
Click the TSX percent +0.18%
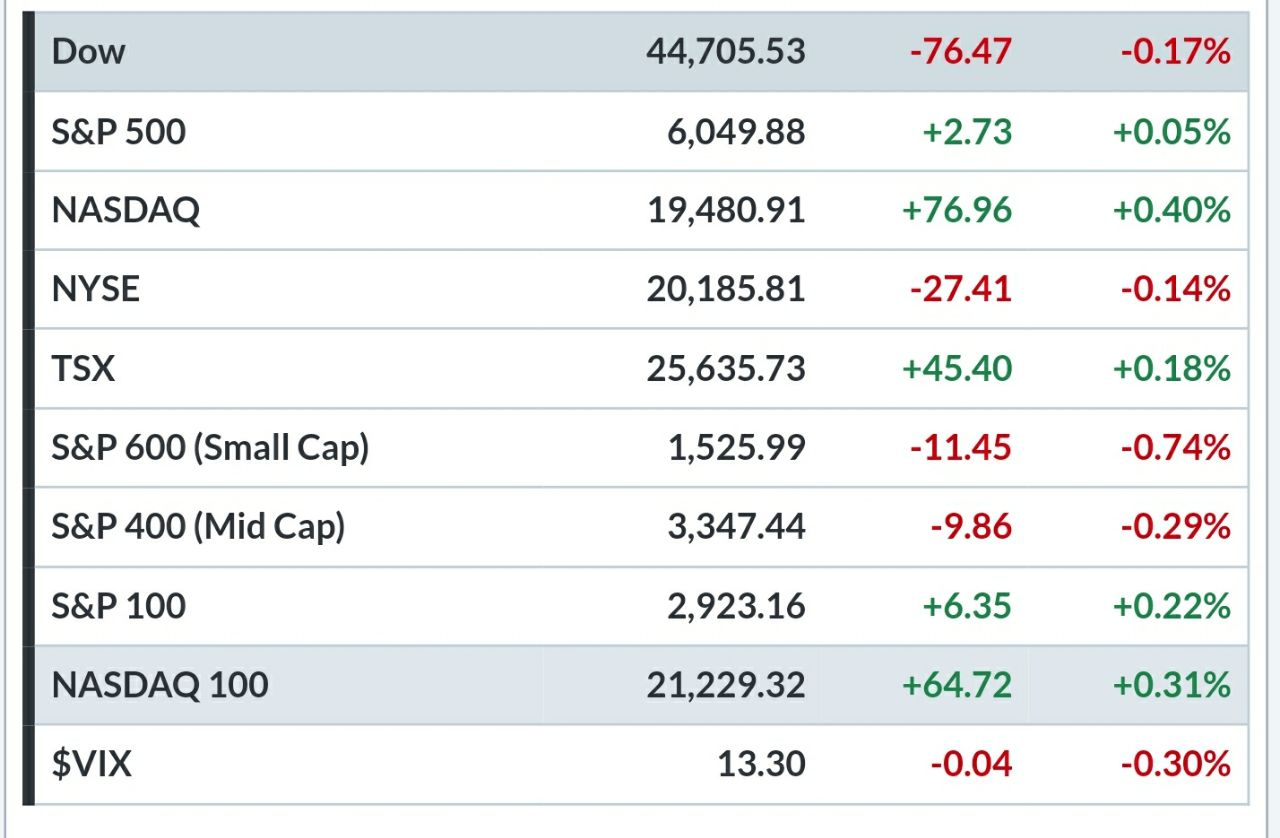tap(1172, 368)
